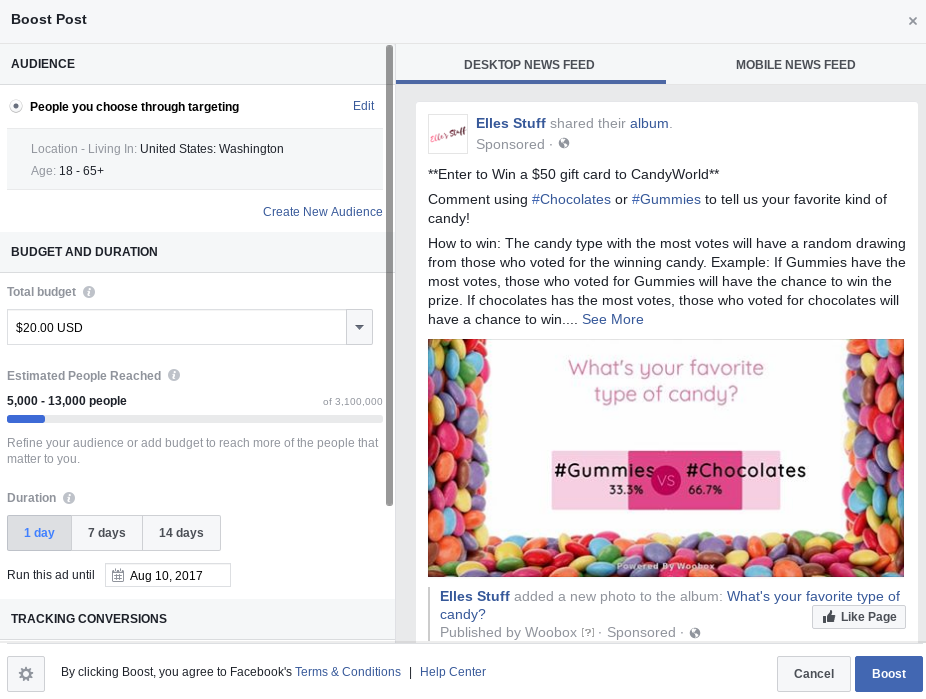Viewport: 926px width, 699px height.
Task: Click the globe audience icon beside Sponsored
Action: [x=564, y=143]
